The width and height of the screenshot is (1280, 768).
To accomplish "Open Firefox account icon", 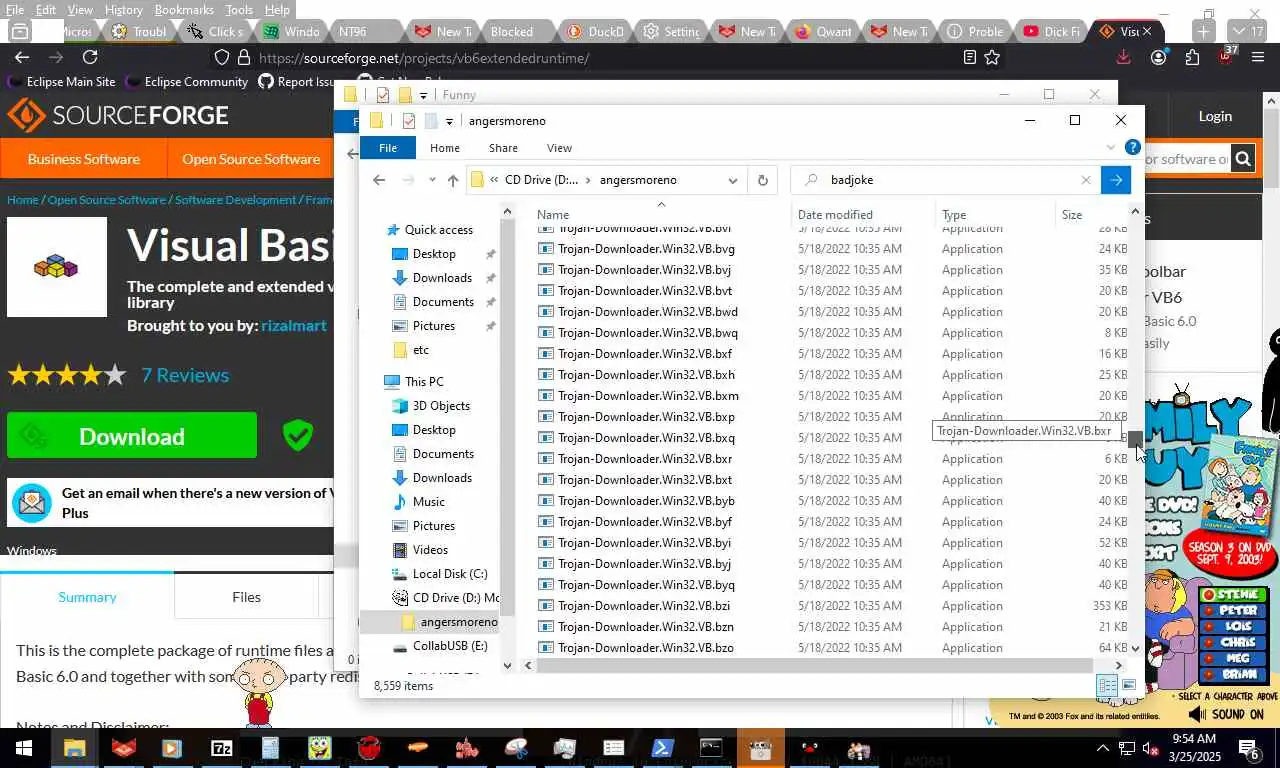I will (x=1158, y=58).
